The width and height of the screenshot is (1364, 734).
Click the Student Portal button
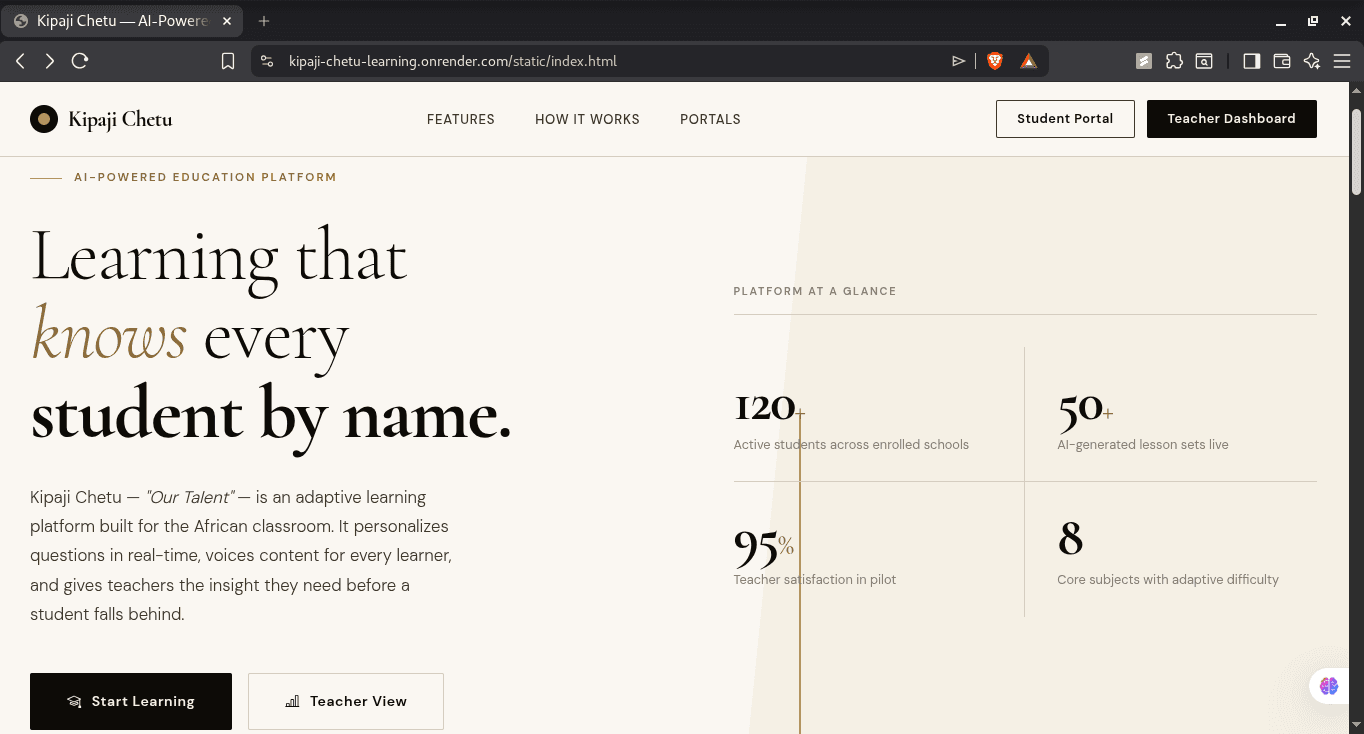[x=1065, y=119]
